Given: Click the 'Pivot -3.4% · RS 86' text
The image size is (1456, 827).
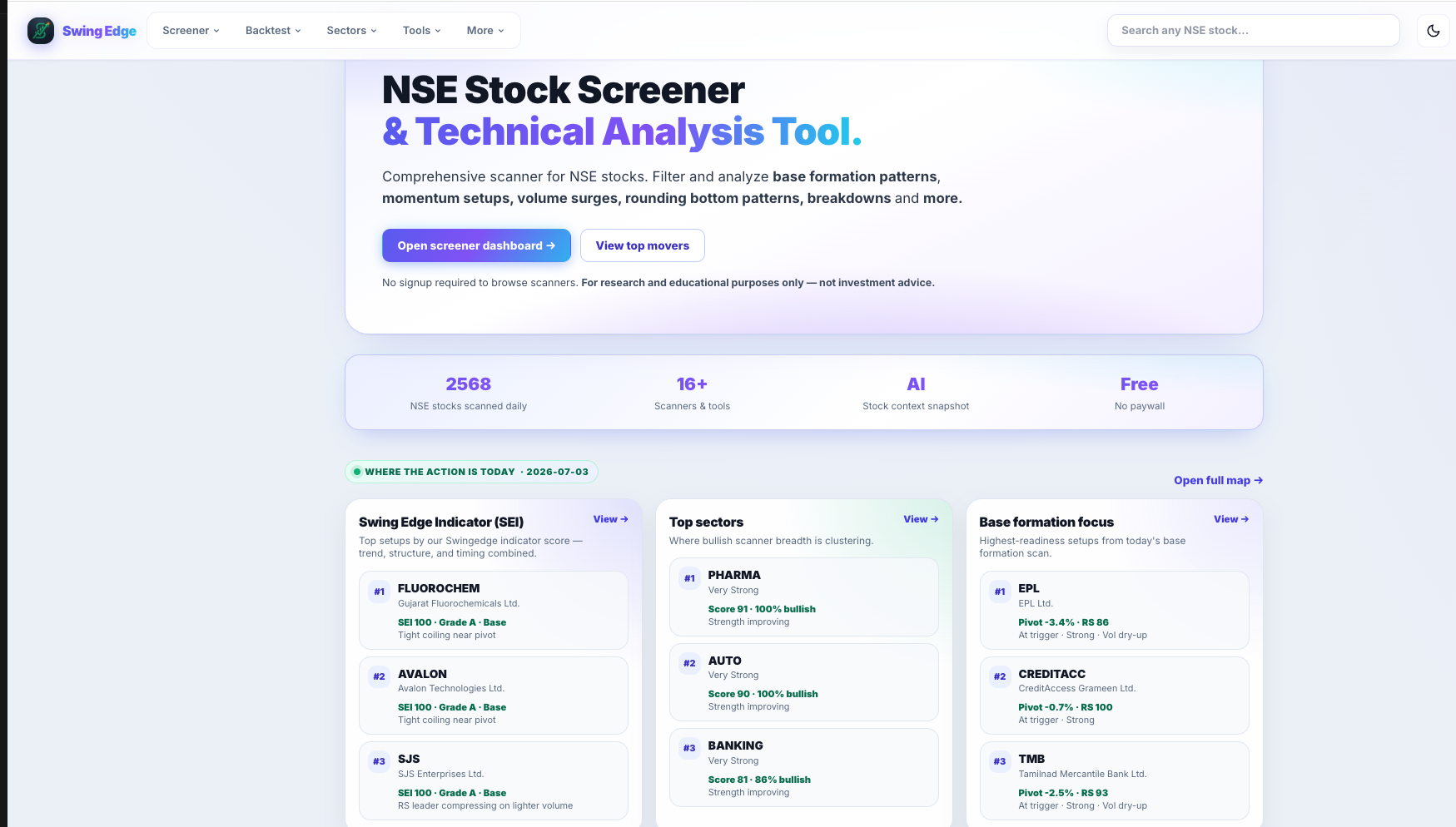Looking at the screenshot, I should point(1063,622).
